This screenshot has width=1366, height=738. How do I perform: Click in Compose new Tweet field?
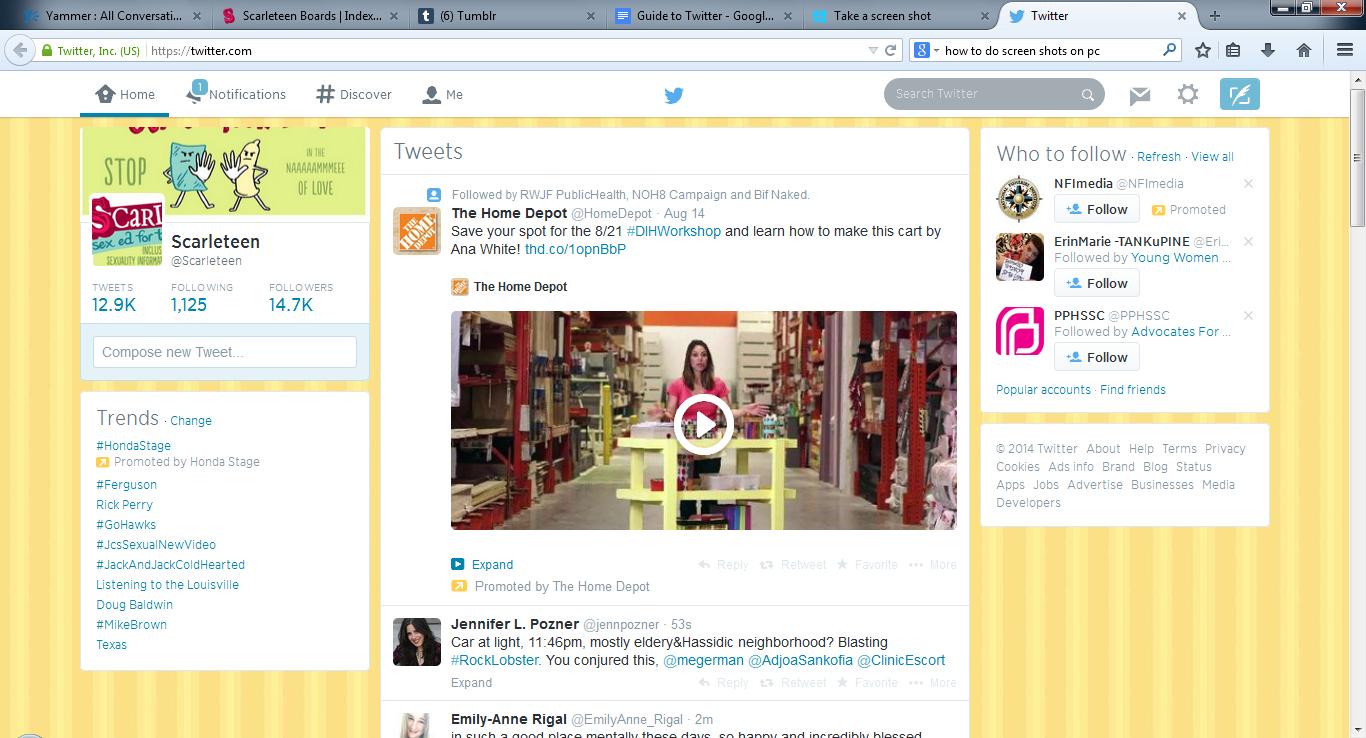[x=225, y=352]
